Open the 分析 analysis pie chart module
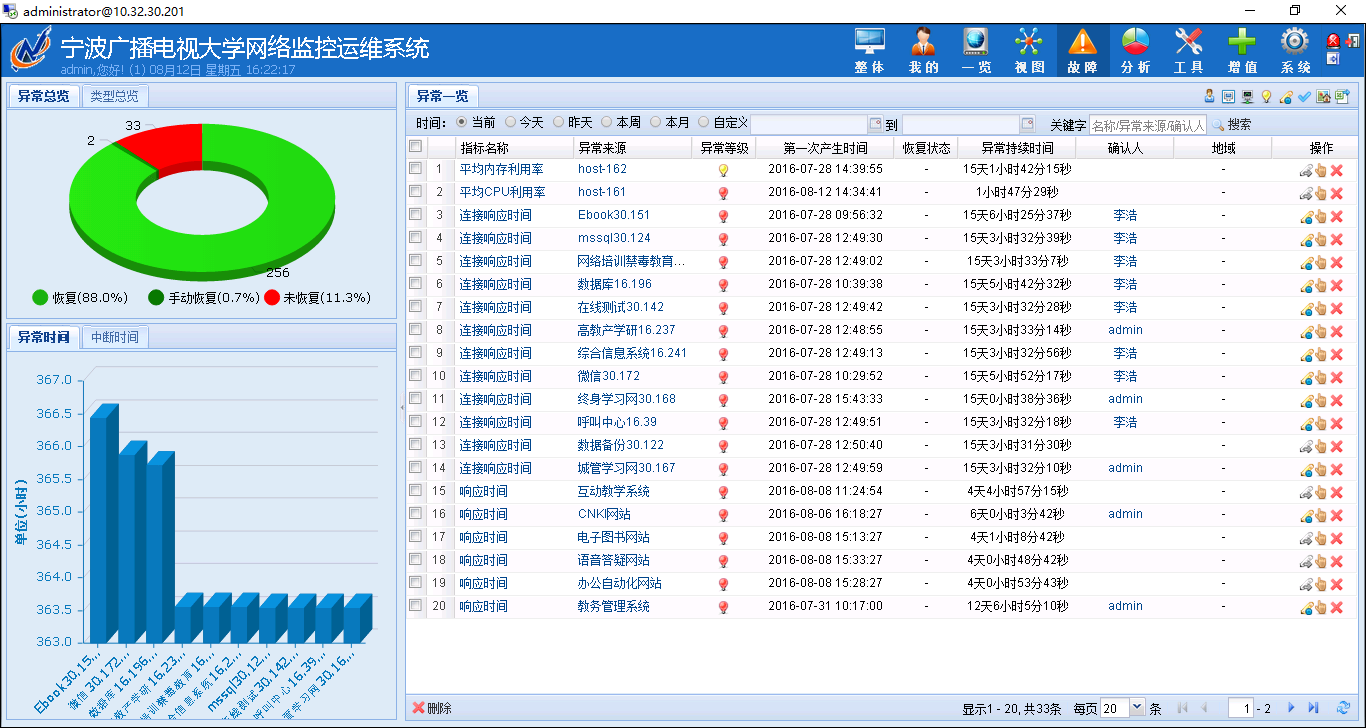 point(1135,51)
